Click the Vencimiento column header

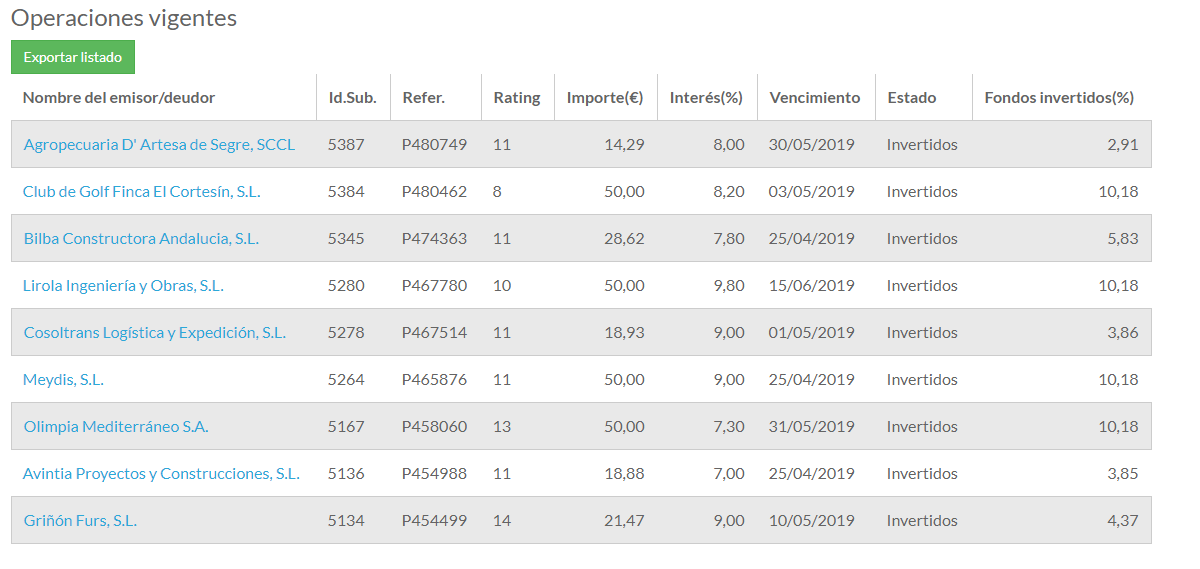(814, 97)
